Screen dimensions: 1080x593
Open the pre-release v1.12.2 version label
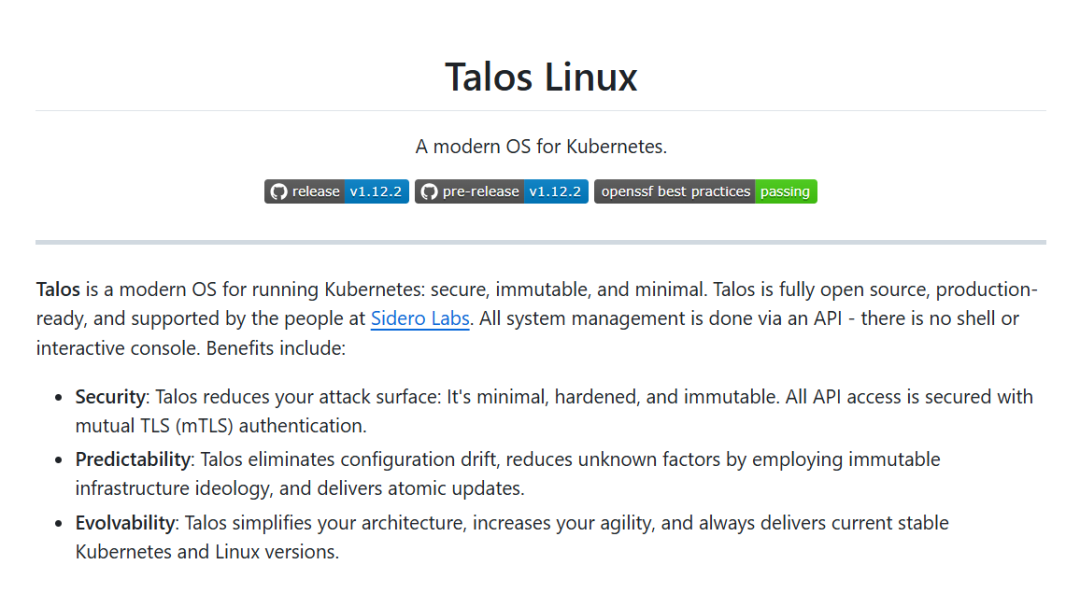tap(555, 191)
